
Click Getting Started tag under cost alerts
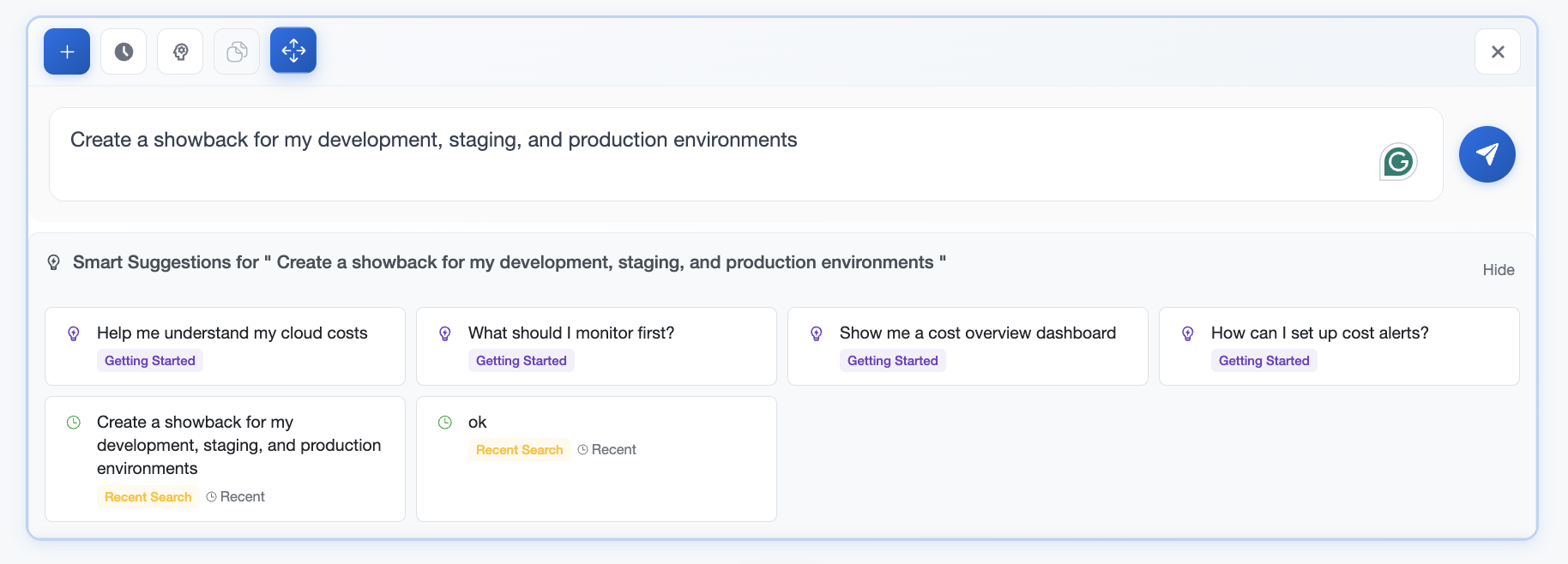(x=1263, y=361)
